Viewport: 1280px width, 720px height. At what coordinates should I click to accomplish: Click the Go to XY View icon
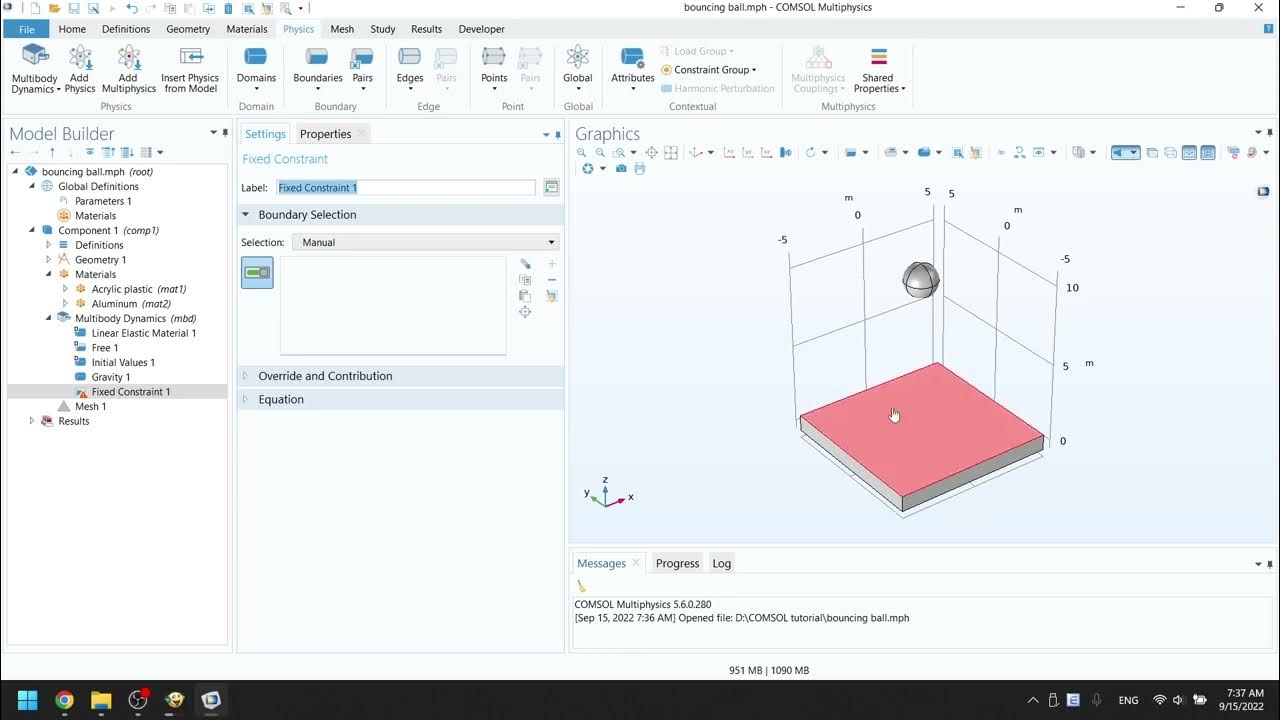pyautogui.click(x=728, y=153)
